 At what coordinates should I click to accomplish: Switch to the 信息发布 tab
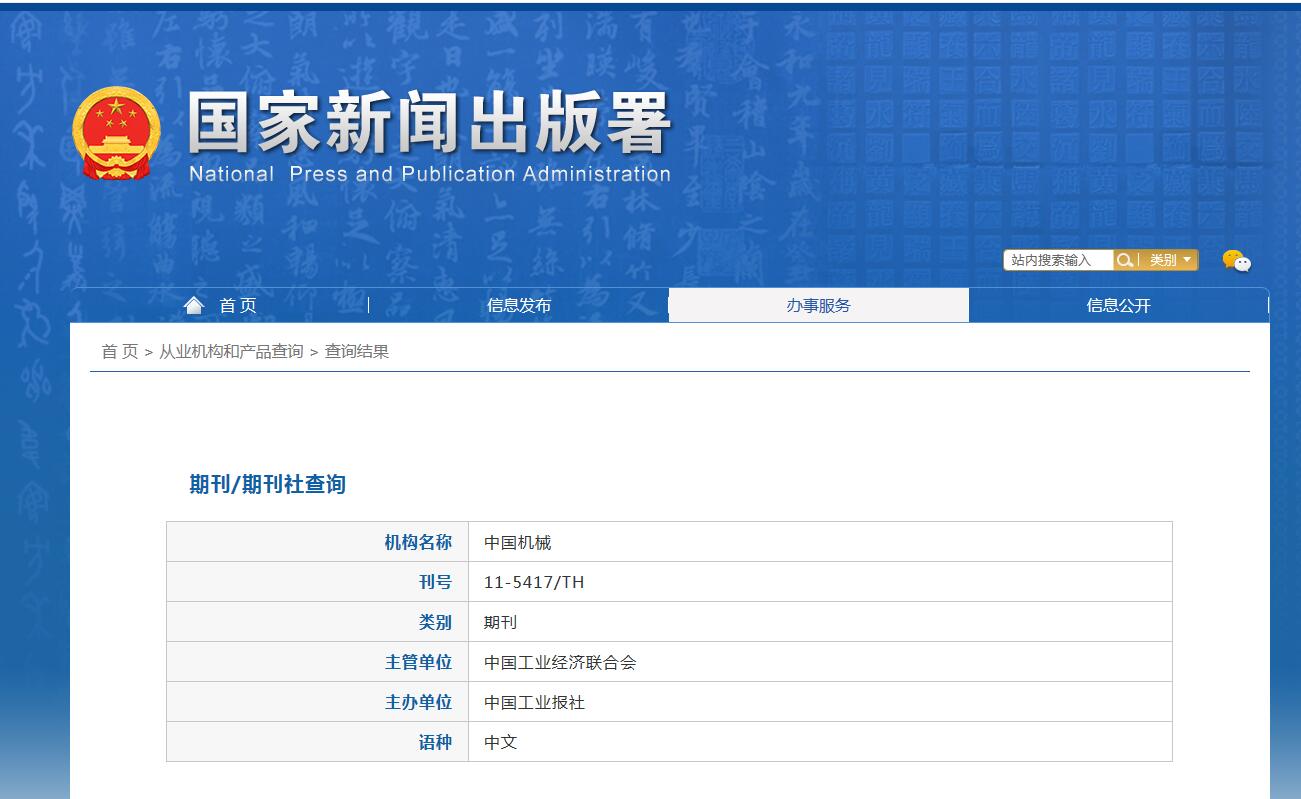(x=518, y=305)
